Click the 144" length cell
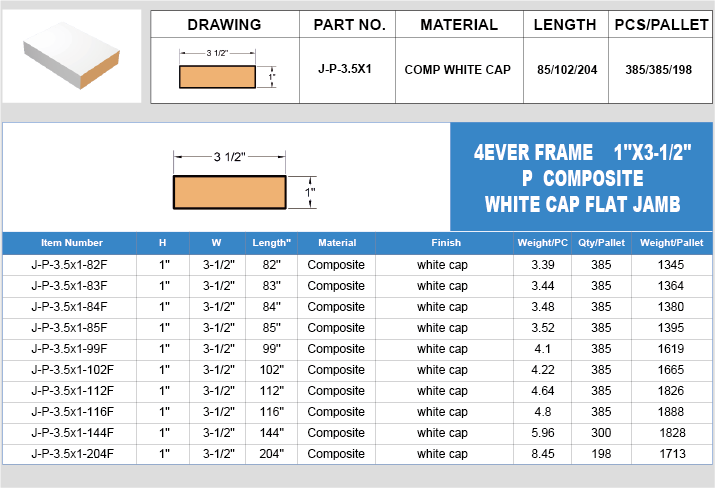Screen dimensions: 715x488 click(x=271, y=432)
